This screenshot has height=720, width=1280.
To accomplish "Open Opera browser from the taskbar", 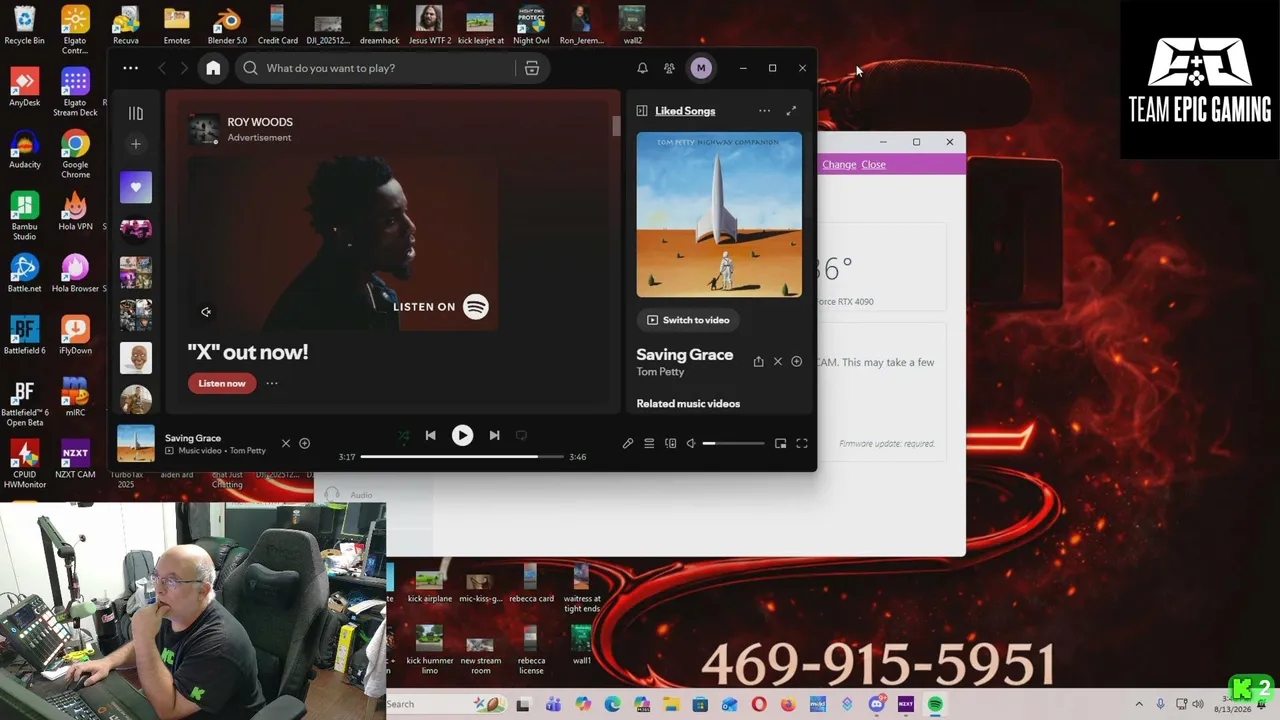I will point(759,704).
